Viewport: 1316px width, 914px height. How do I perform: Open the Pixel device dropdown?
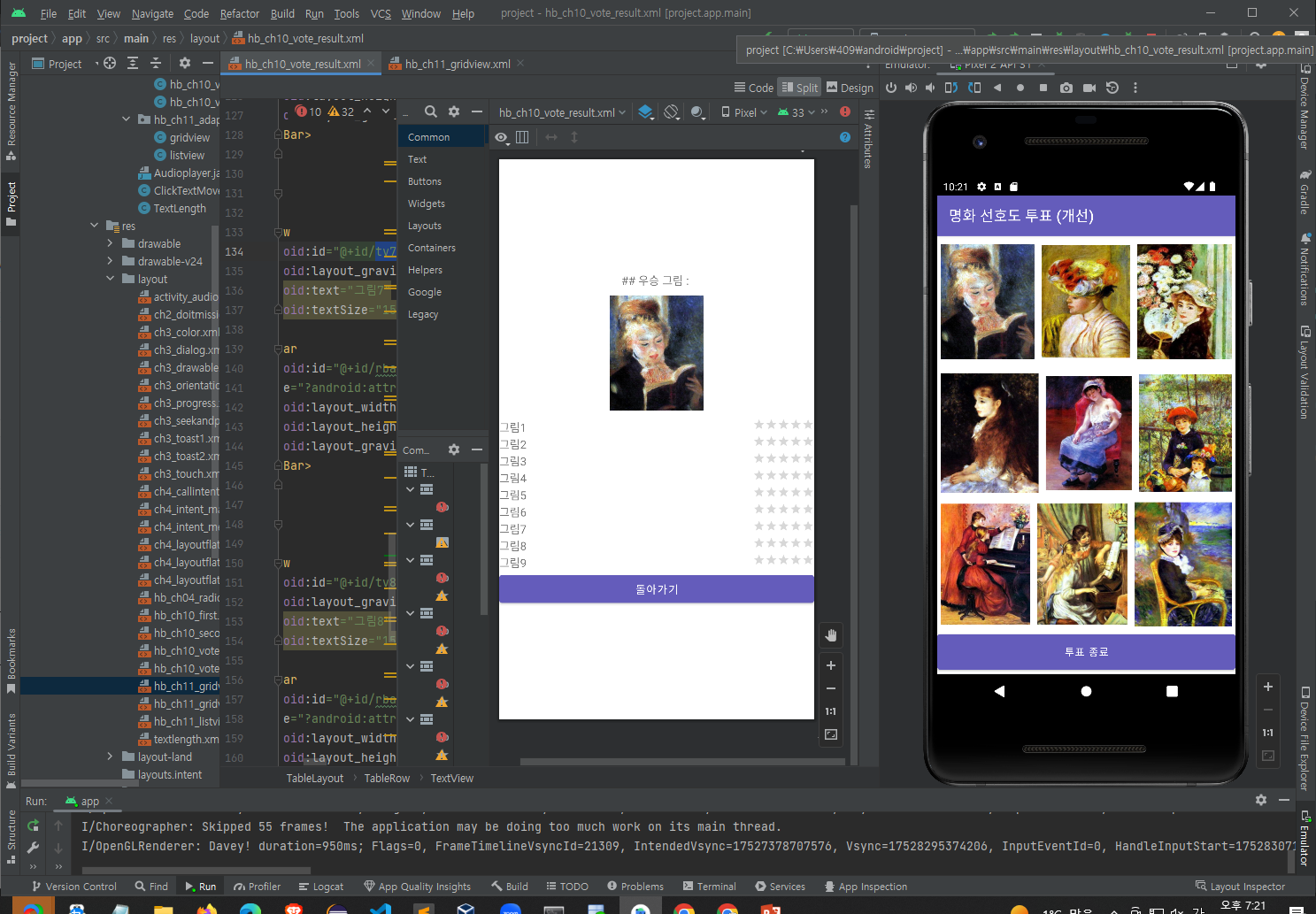coord(744,112)
